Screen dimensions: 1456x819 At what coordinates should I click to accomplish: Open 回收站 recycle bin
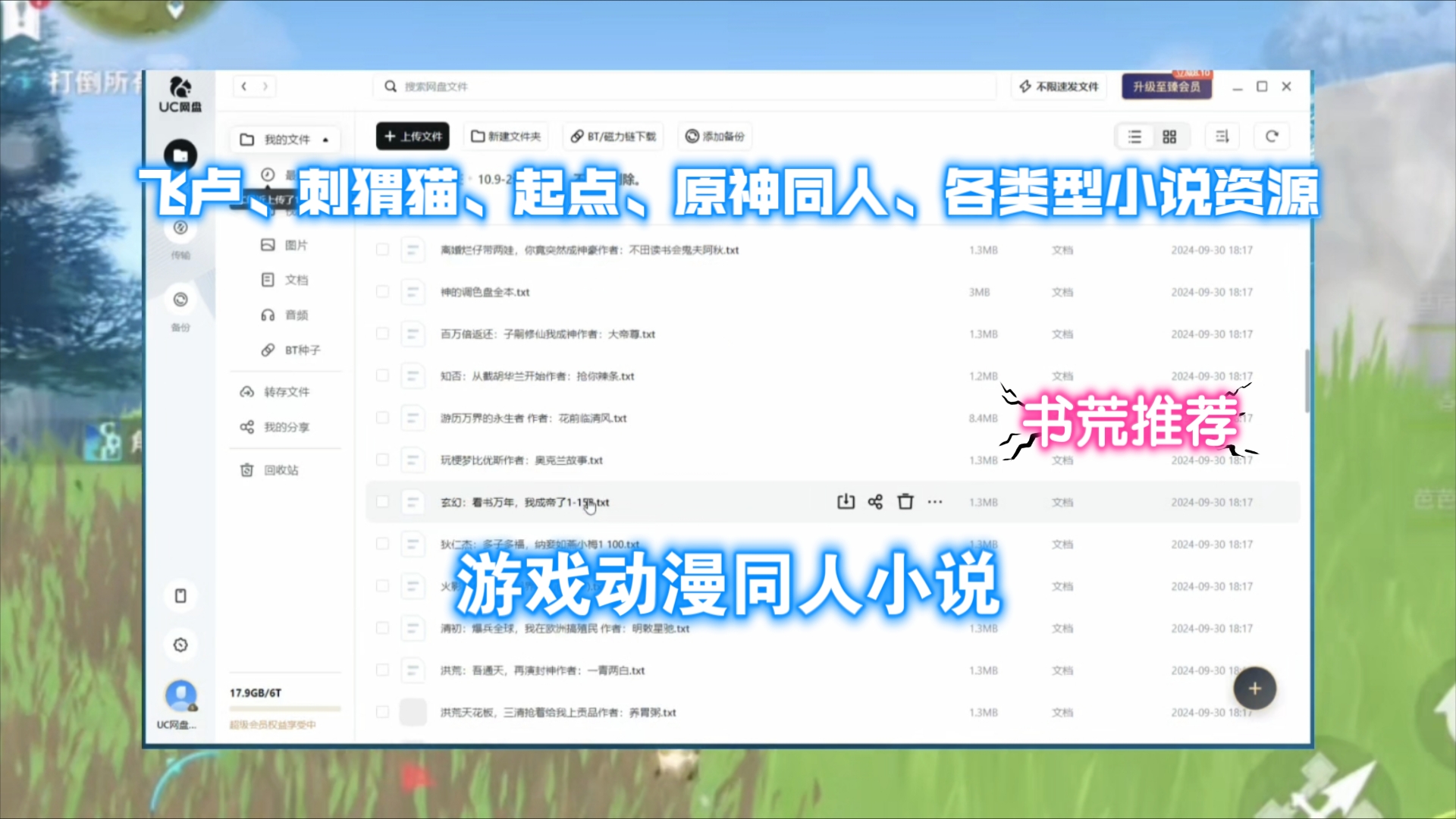pos(269,470)
